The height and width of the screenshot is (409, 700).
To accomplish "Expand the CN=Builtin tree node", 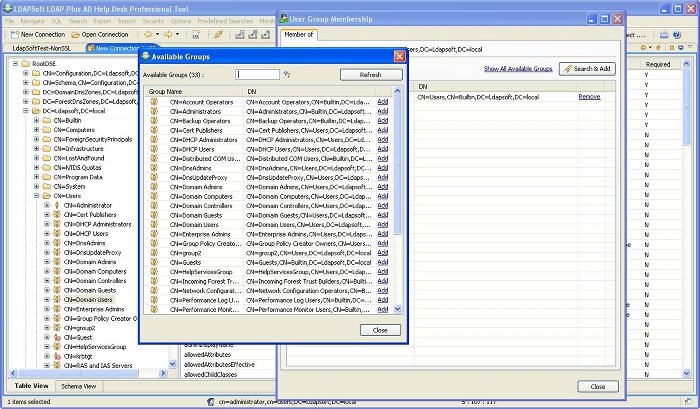I will [x=35, y=120].
